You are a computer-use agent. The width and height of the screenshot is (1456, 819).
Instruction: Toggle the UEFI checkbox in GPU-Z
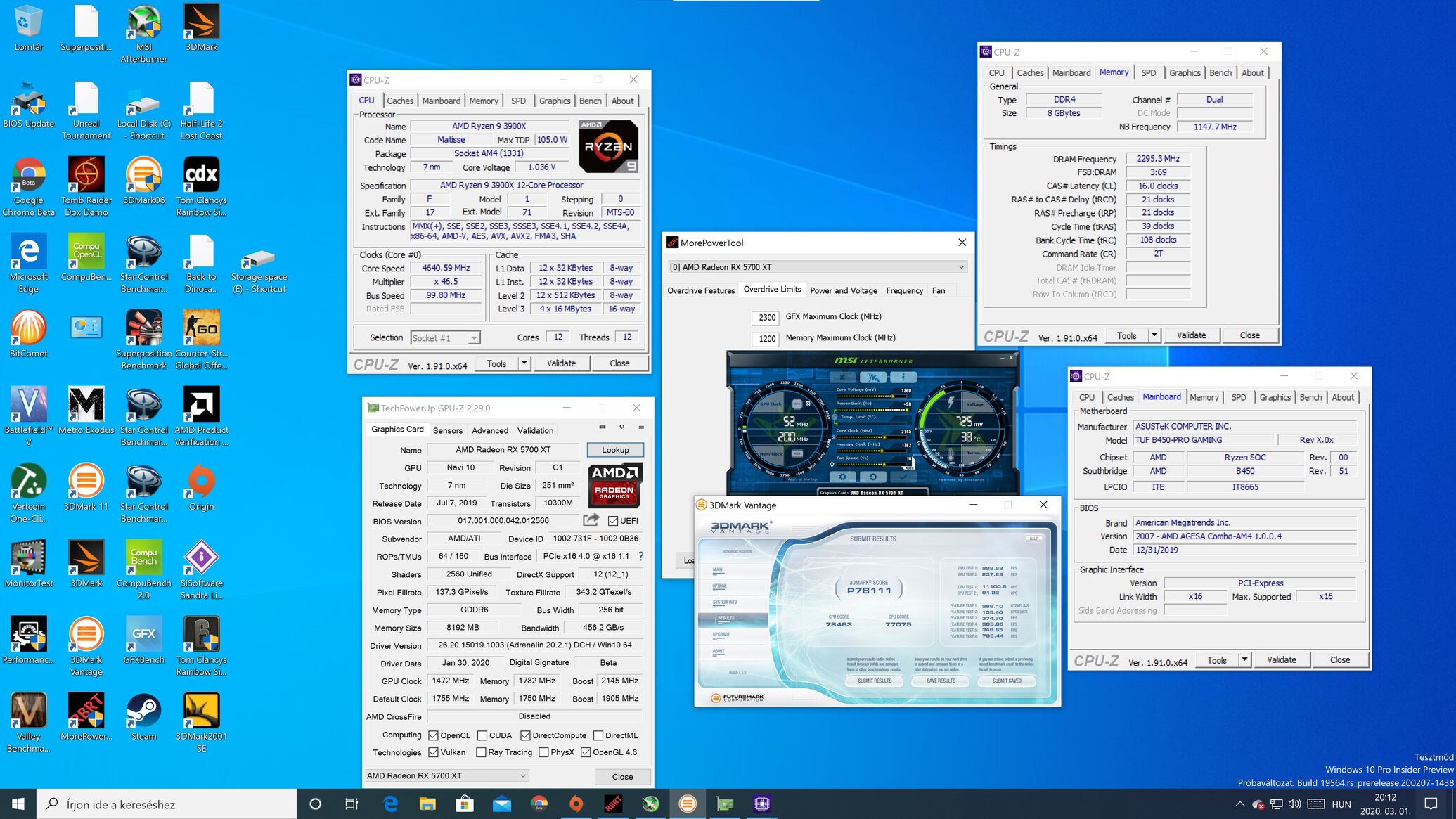[x=613, y=521]
